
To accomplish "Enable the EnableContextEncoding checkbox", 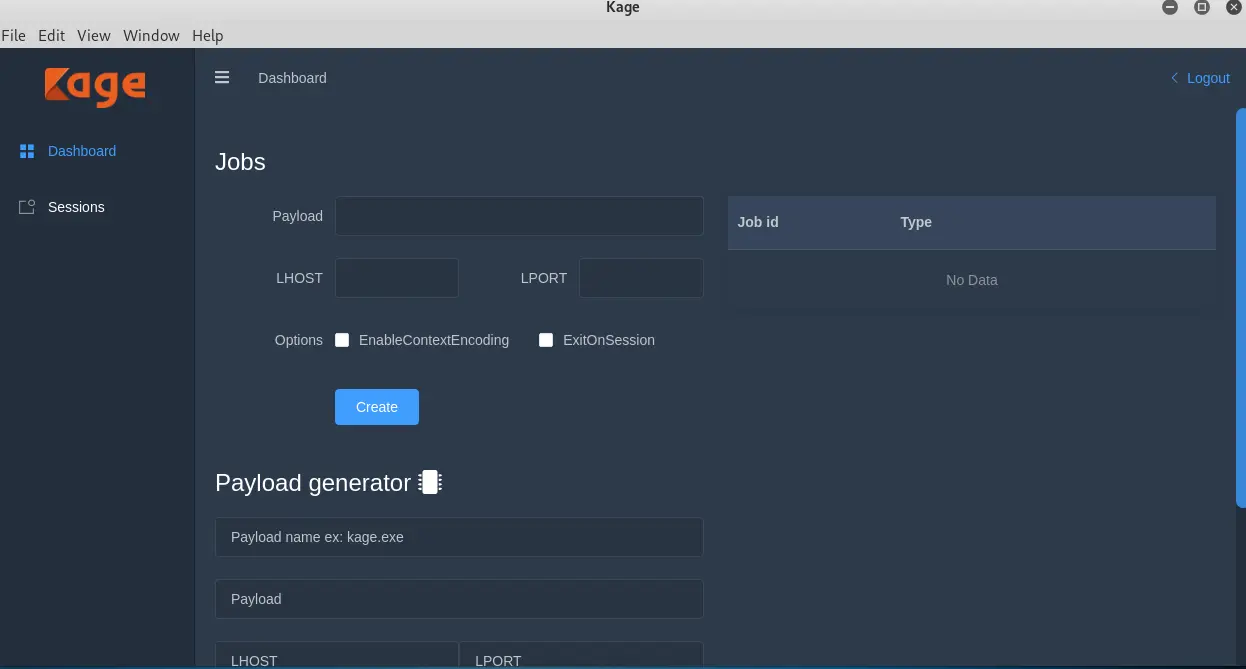I will coord(342,340).
